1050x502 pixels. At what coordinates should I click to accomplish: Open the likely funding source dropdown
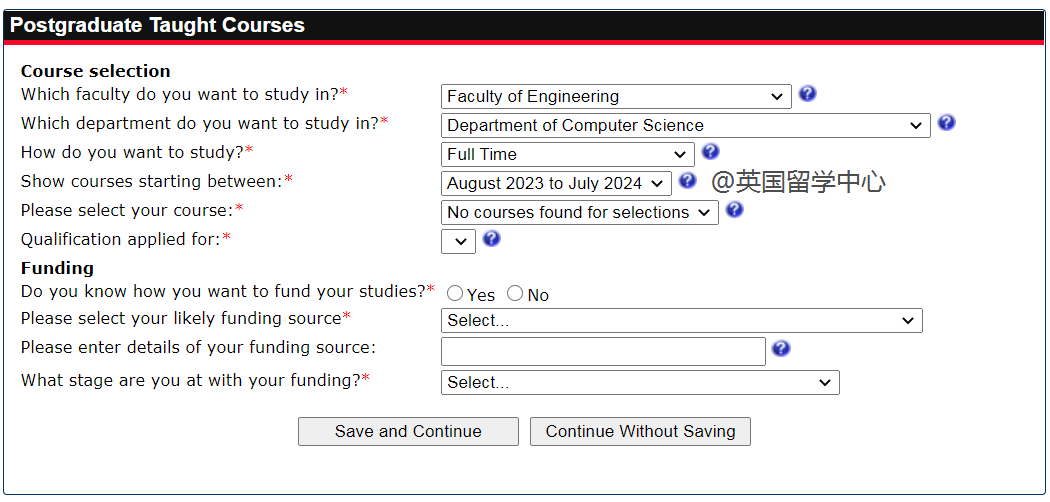[681, 321]
